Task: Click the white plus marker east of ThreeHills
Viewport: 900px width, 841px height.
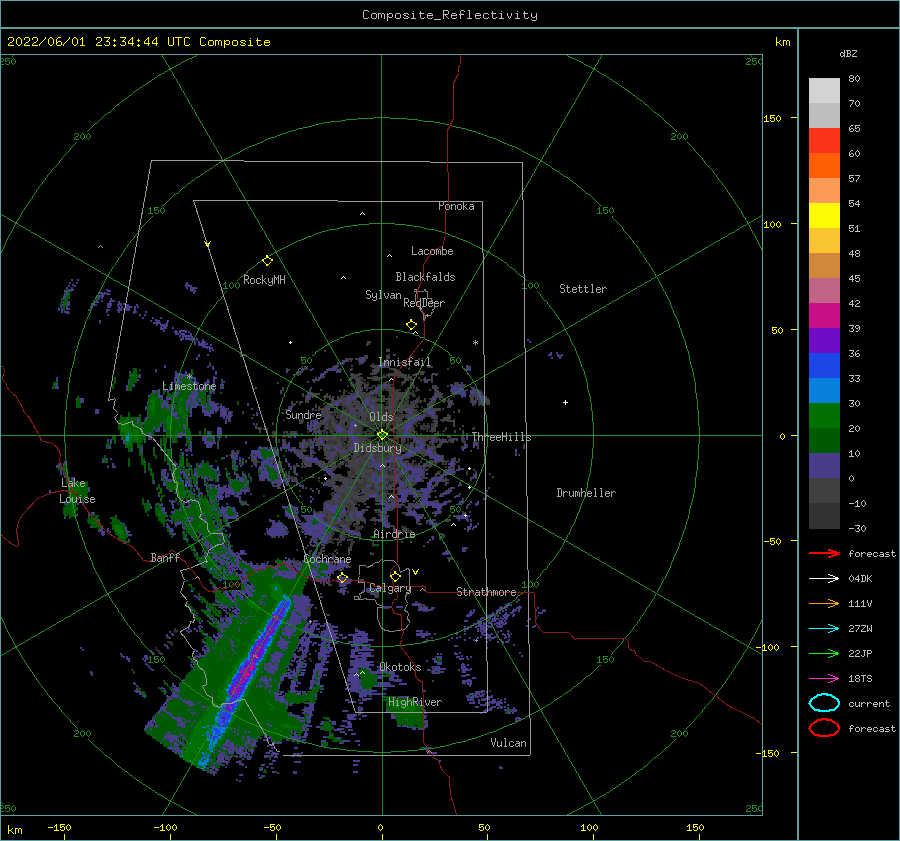Action: tap(565, 402)
